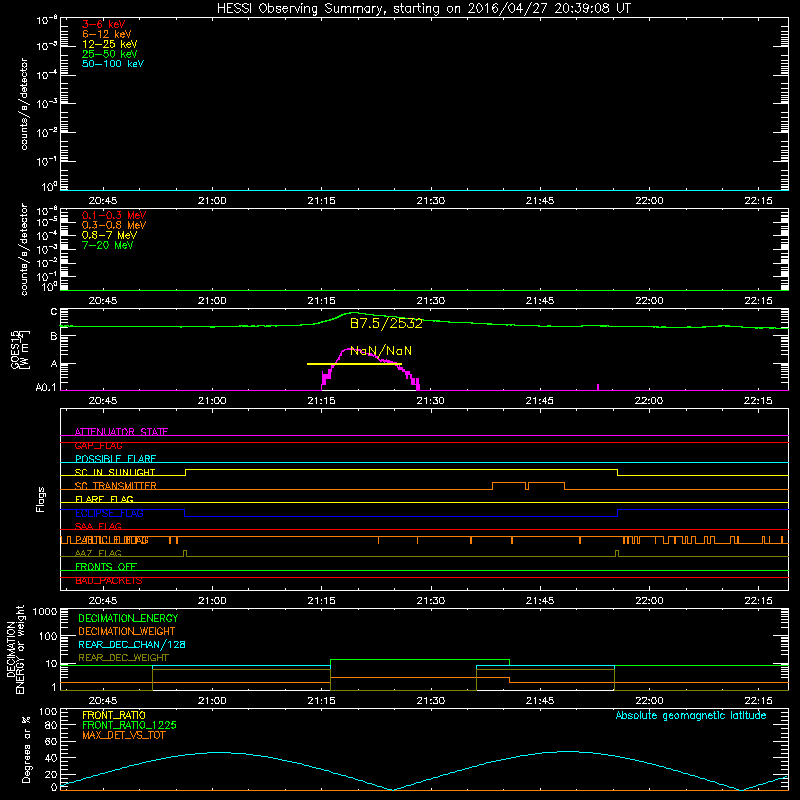
Task: Select the REAR_DEC_CHAN/128 legend label
Action: pos(132,644)
